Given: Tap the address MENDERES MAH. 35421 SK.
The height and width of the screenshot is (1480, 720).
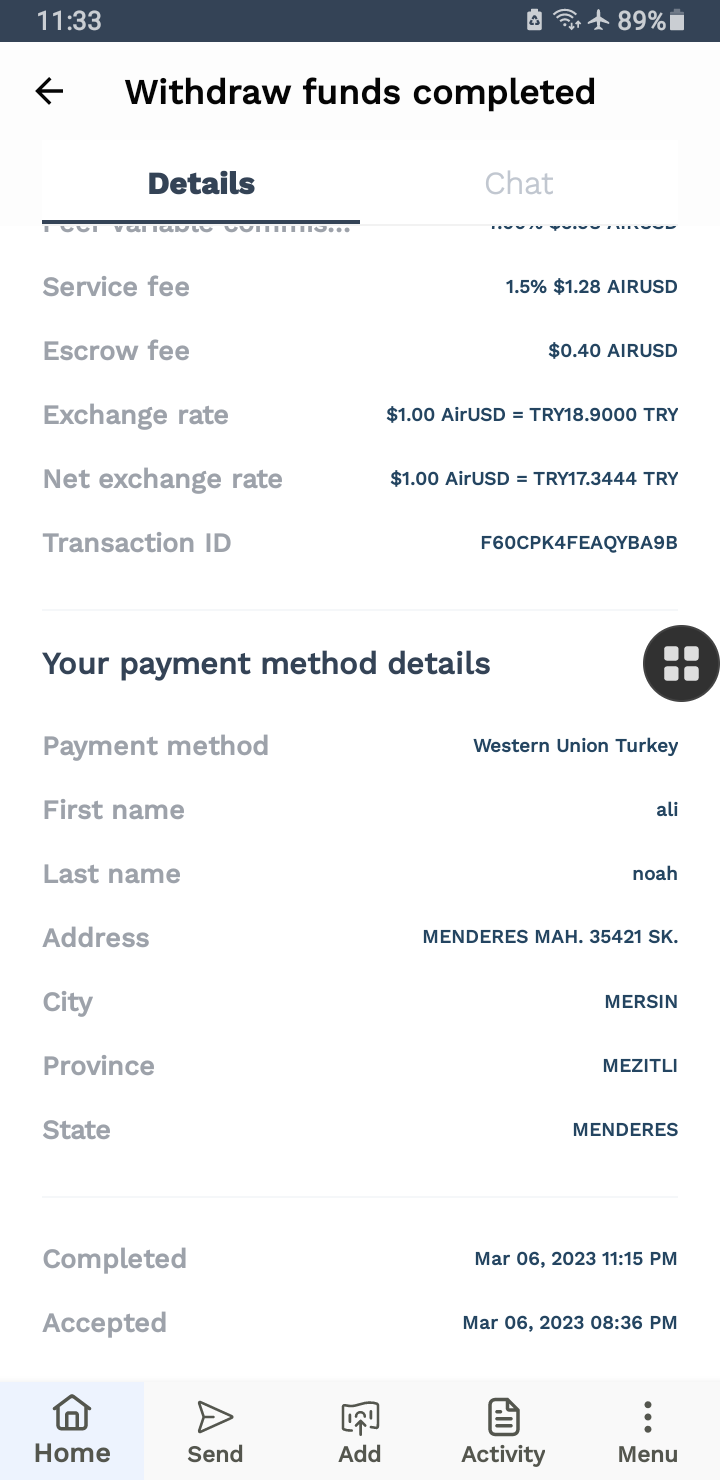Looking at the screenshot, I should click(550, 938).
